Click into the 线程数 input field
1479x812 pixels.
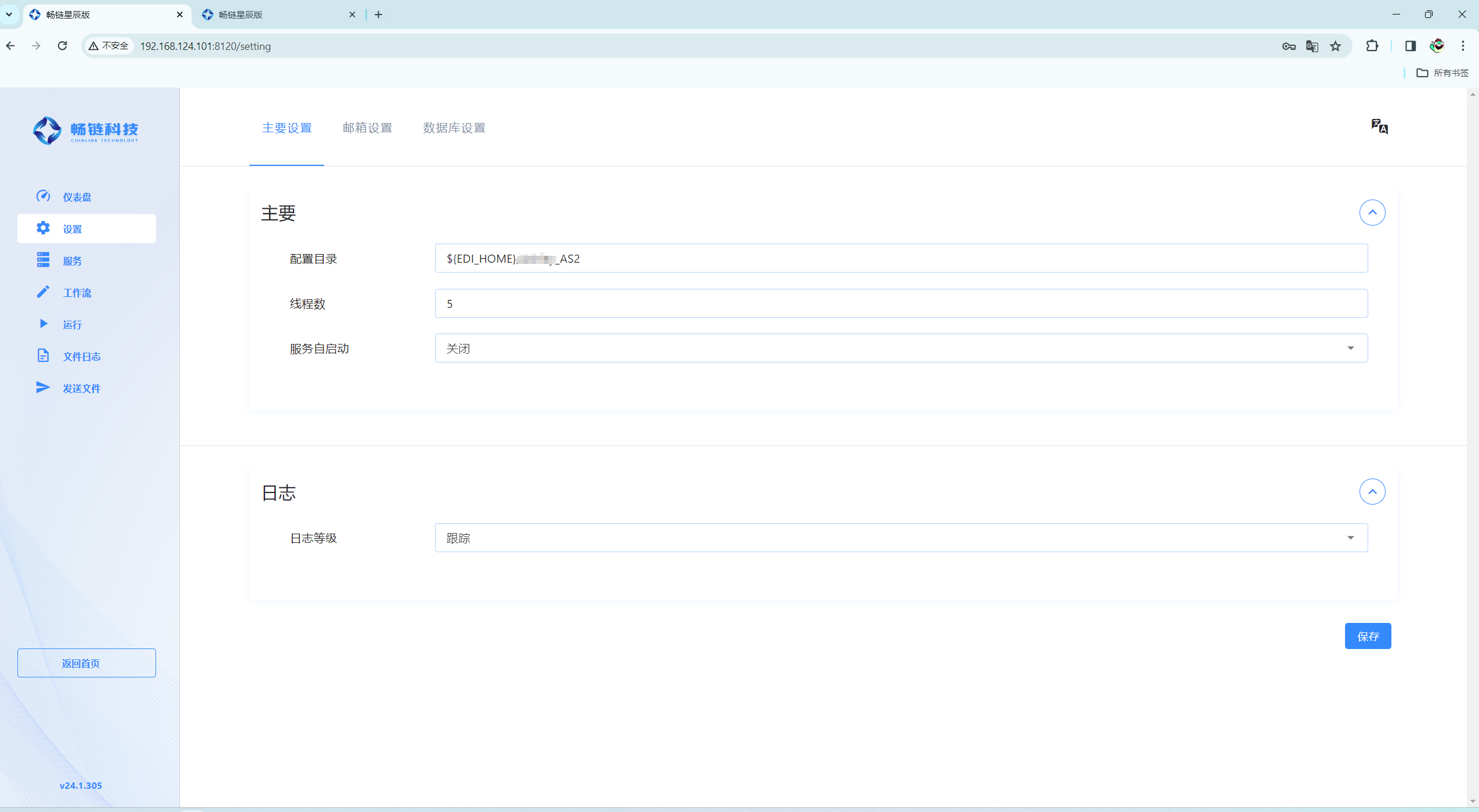pyautogui.click(x=901, y=303)
